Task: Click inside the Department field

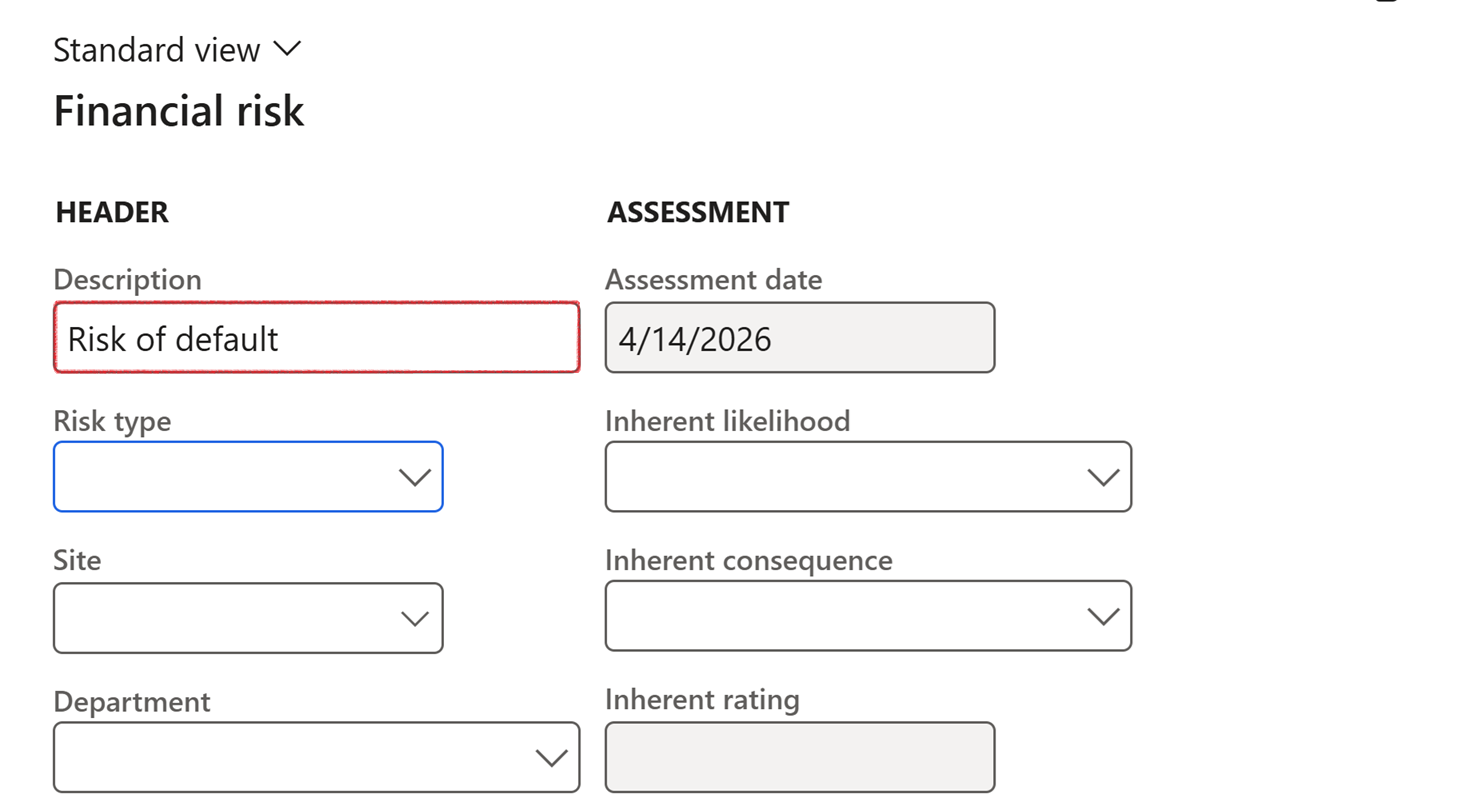Action: [x=290, y=758]
